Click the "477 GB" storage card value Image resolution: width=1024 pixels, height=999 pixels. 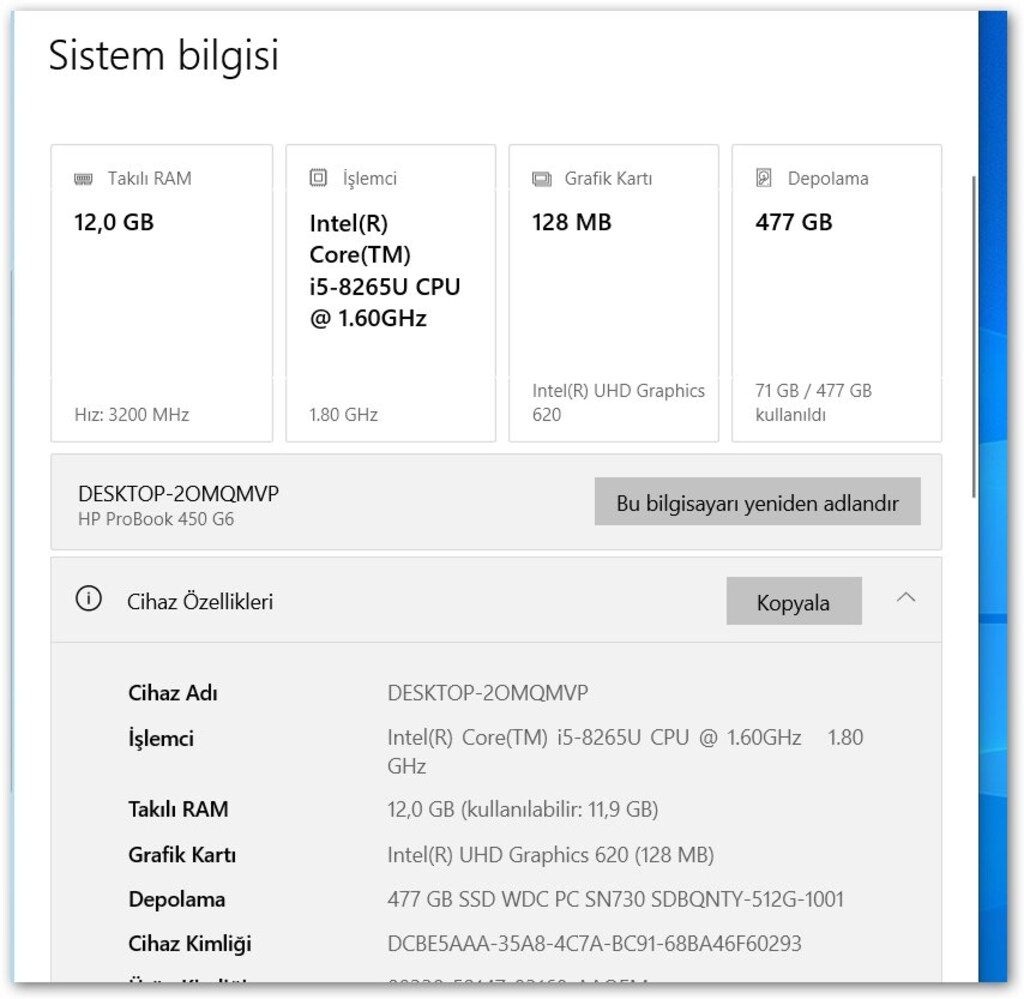pyautogui.click(x=794, y=222)
